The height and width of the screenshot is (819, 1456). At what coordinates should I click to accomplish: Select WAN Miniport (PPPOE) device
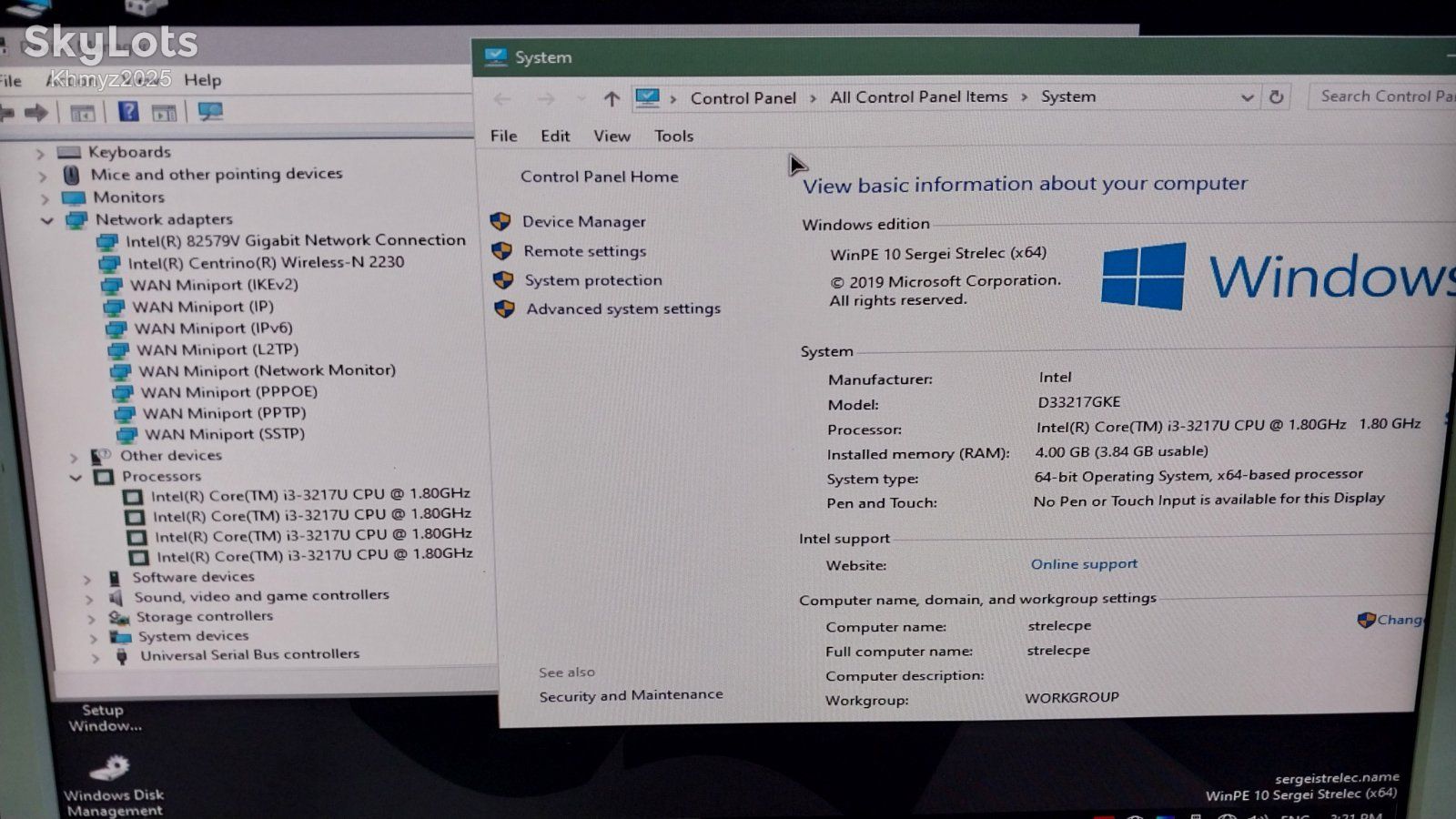click(x=228, y=392)
